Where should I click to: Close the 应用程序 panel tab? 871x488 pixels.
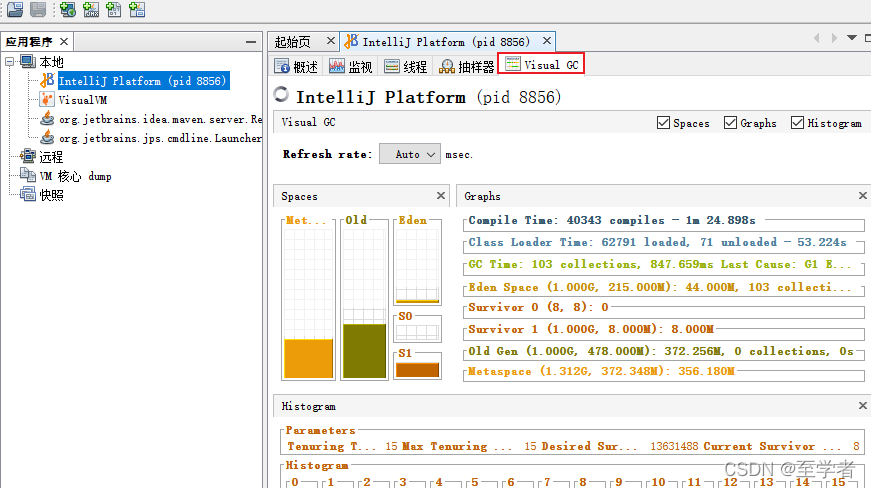[64, 42]
